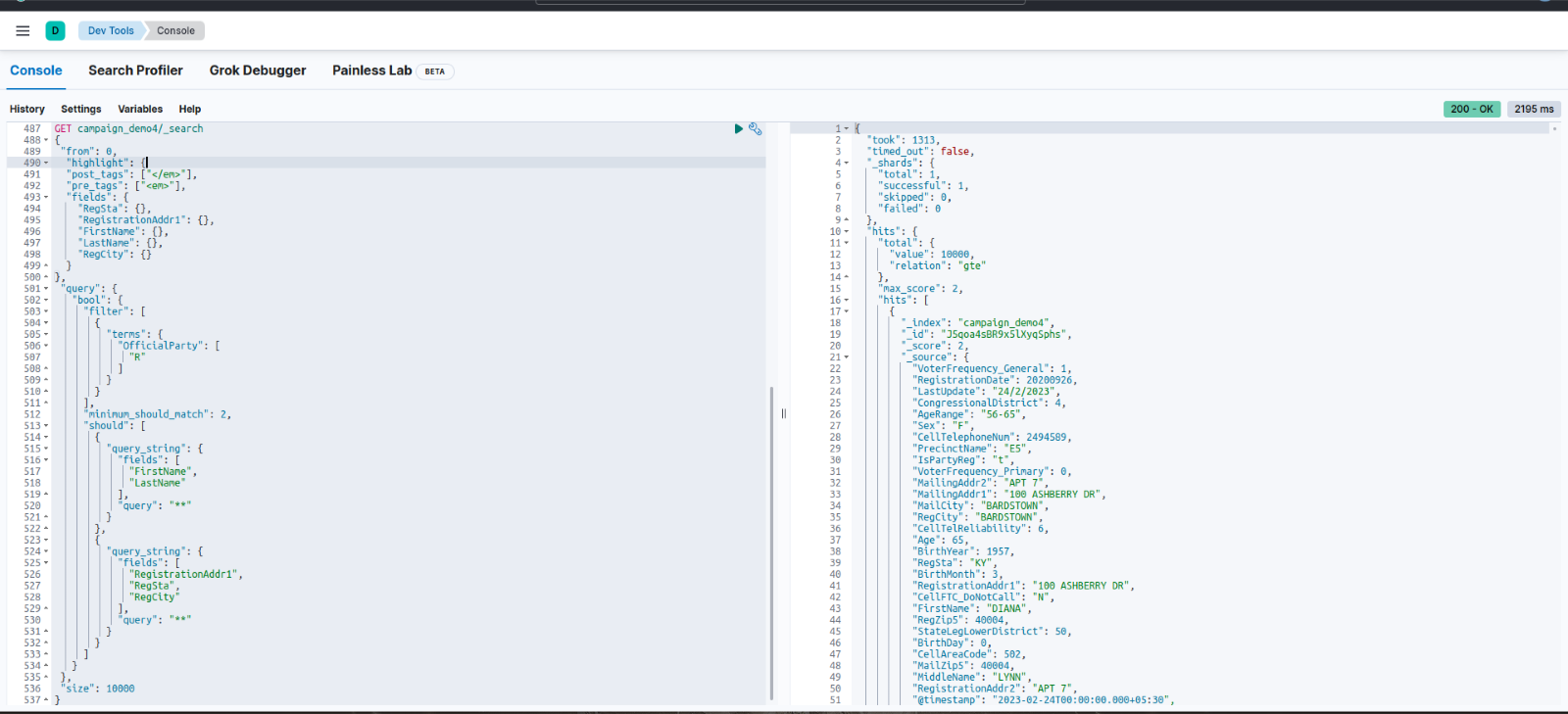Click the 200 - OK status badge

pyautogui.click(x=1472, y=109)
